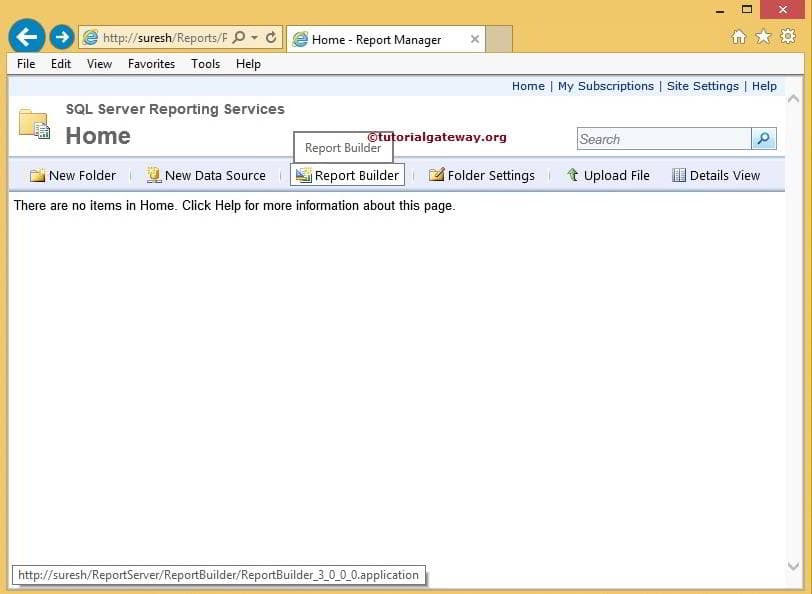Viewport: 812px width, 594px height.
Task: Open Internet Explorer Tools gear icon
Action: tap(786, 35)
